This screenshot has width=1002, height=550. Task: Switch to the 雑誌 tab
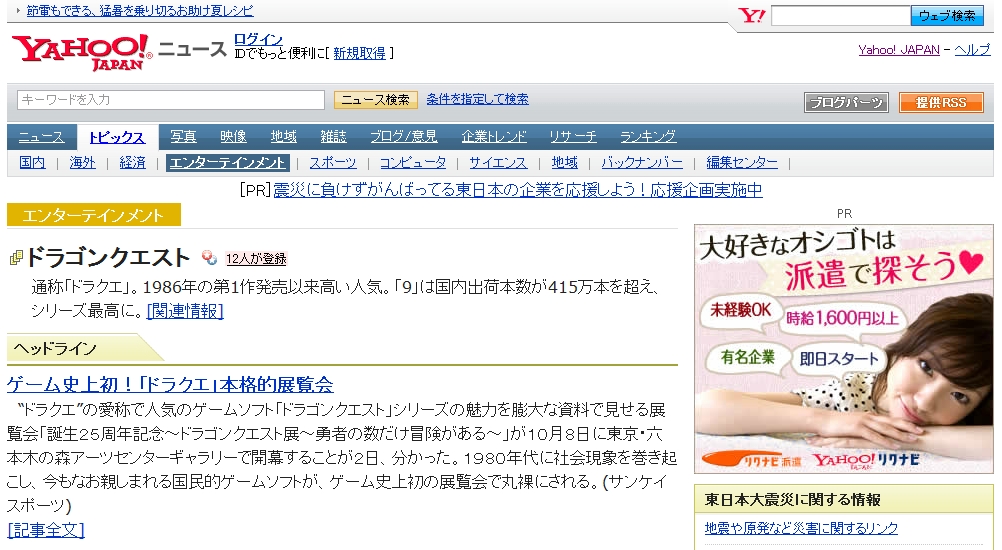coord(333,137)
